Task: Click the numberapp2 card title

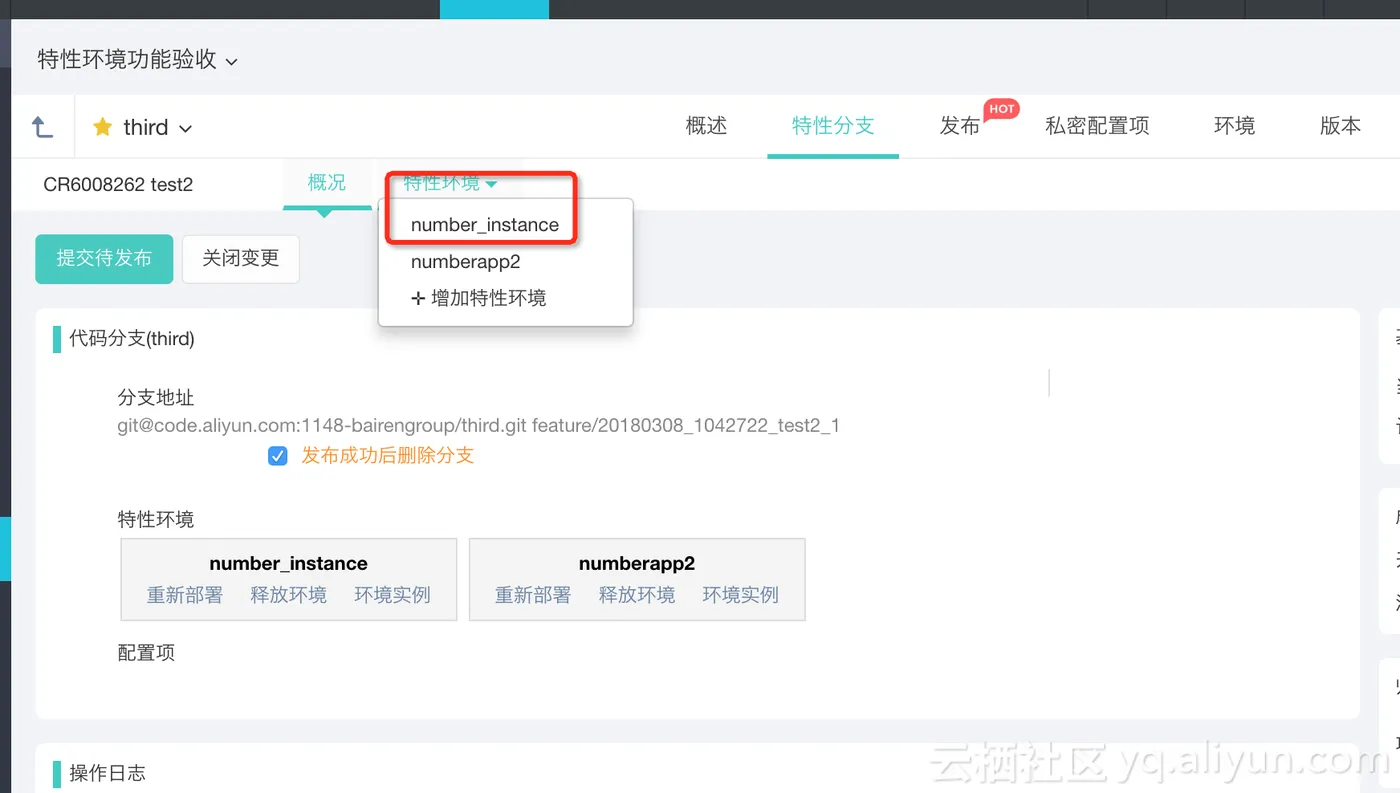Action: coord(637,563)
